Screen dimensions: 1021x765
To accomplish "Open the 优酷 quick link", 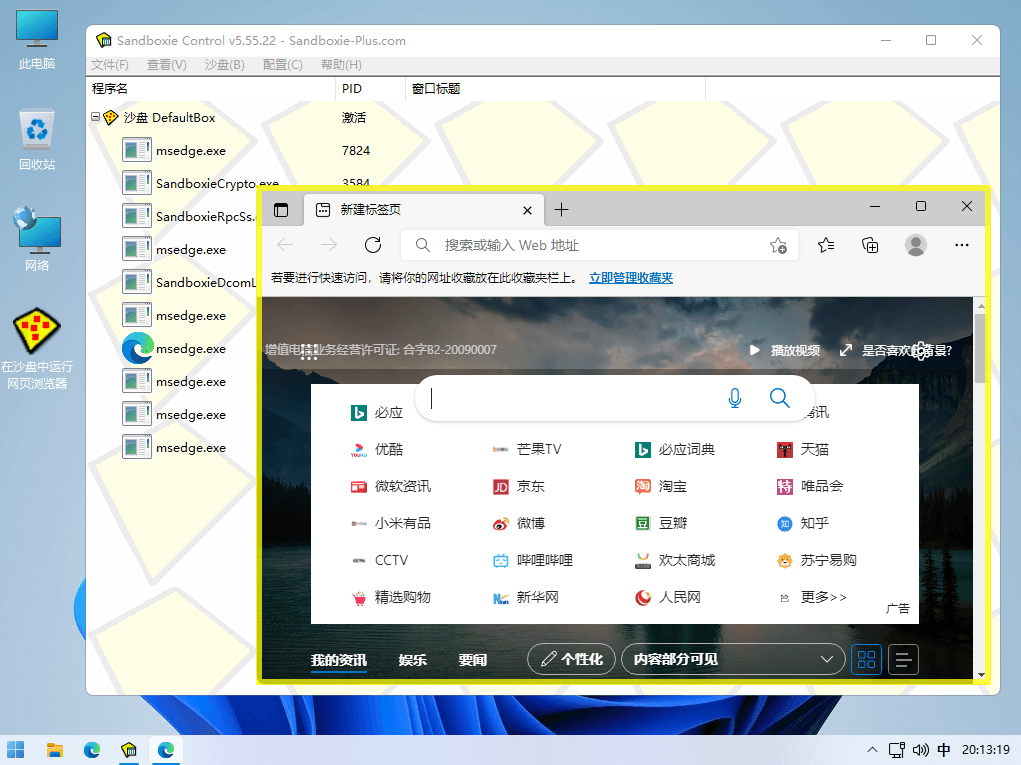I will click(x=377, y=449).
